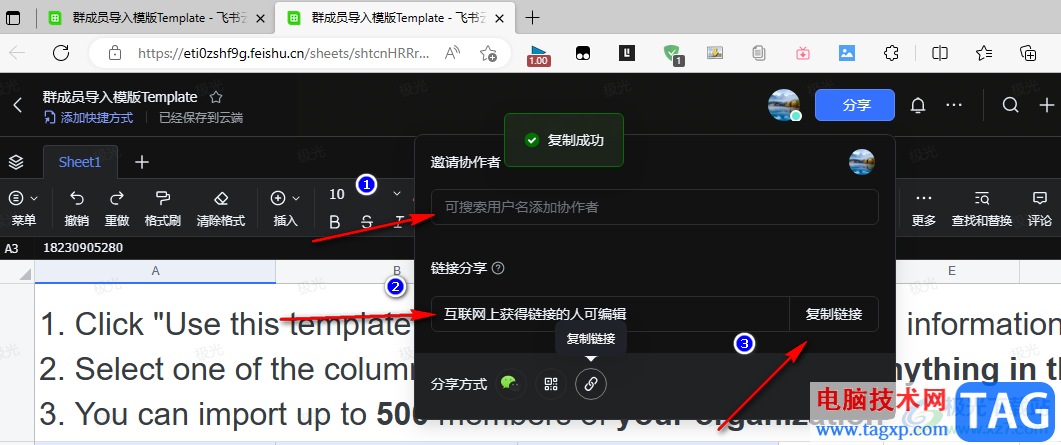Click the browser refresh icon
The width and height of the screenshot is (1061, 445).
62,53
